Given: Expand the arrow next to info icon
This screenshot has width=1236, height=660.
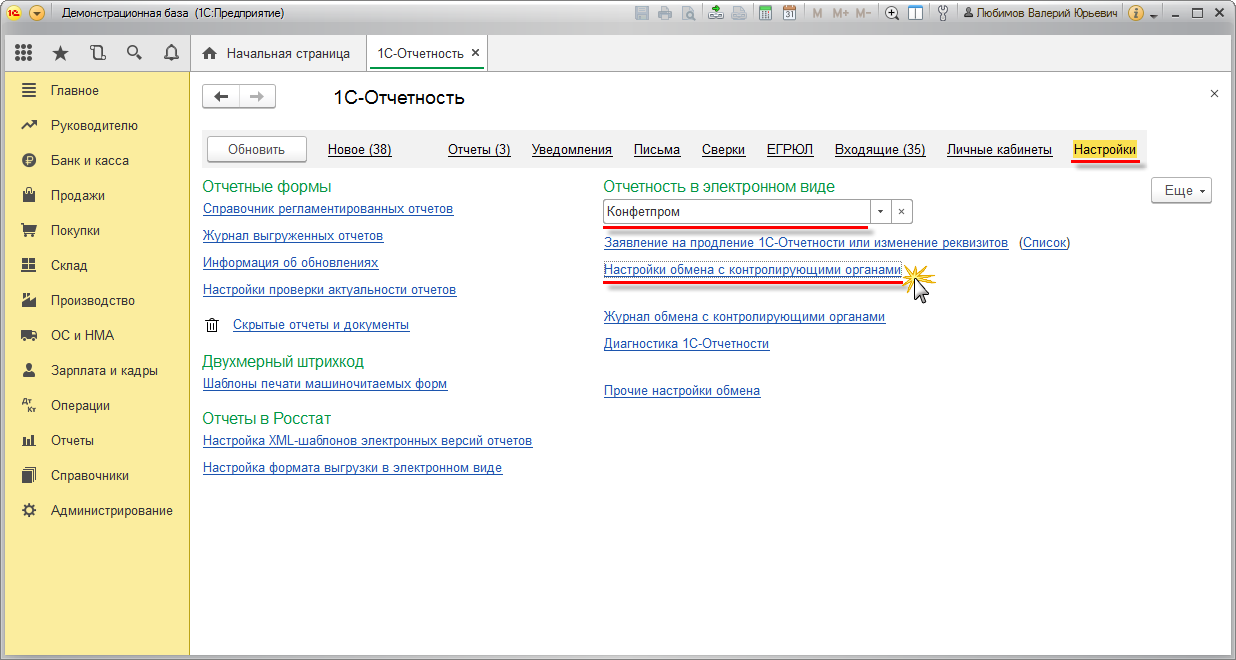Looking at the screenshot, I should [1153, 15].
